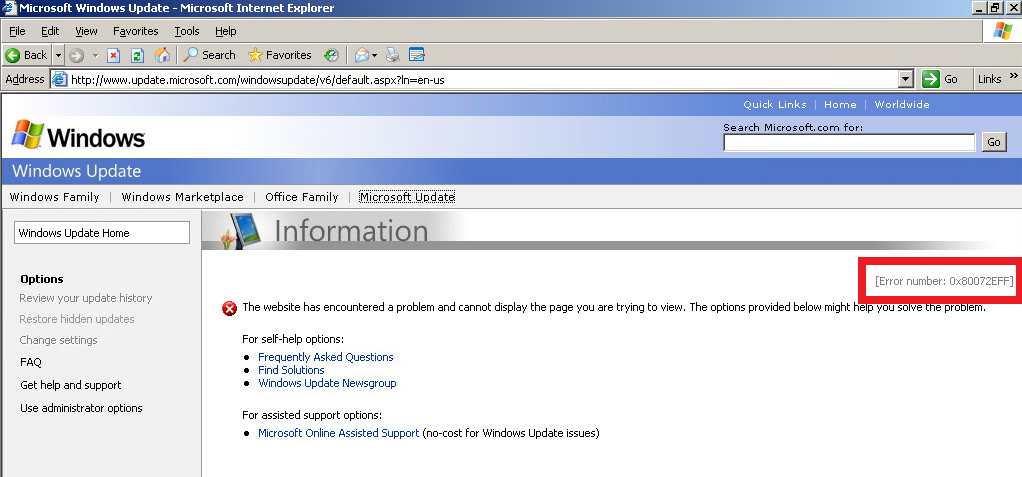Open Microsoft Online Assisted Support link

click(x=338, y=433)
